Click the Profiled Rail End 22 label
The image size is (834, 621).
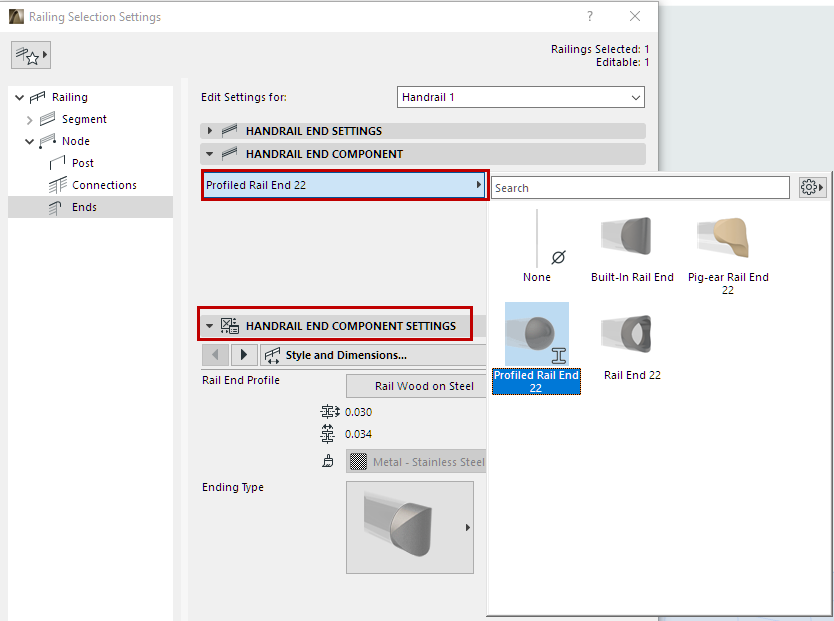536,381
